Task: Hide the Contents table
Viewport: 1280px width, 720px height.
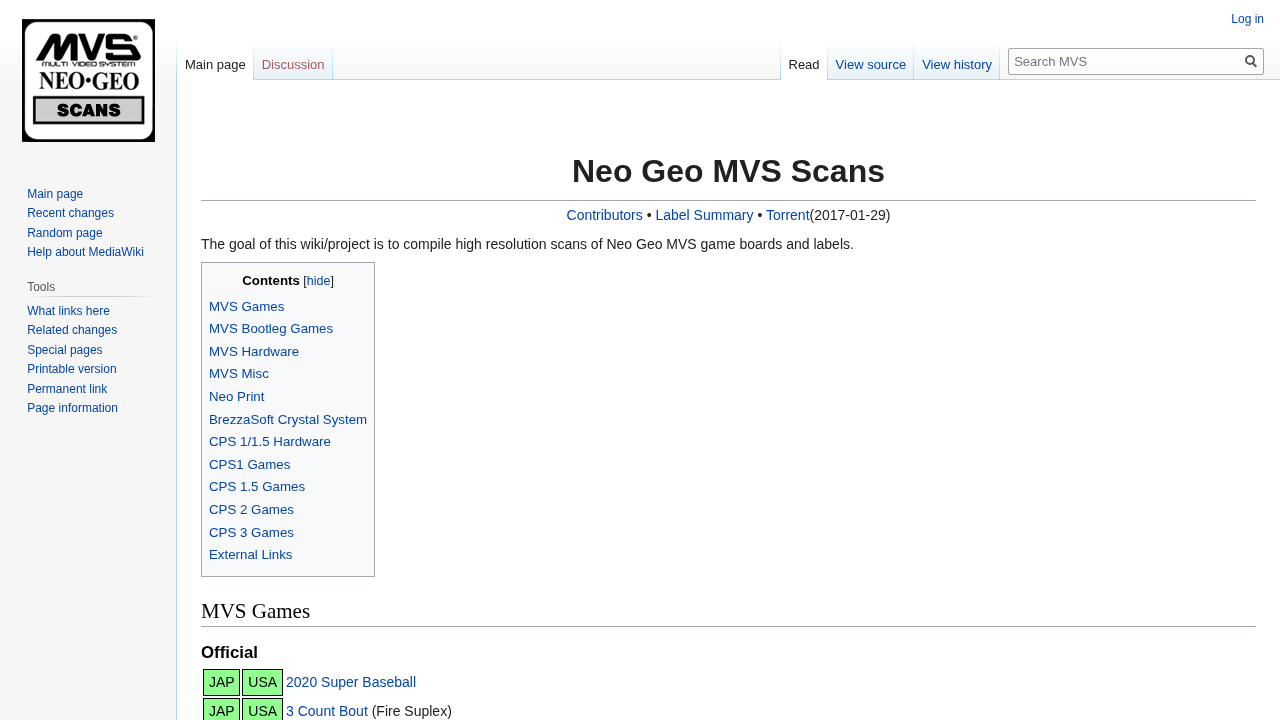Action: 318,281
